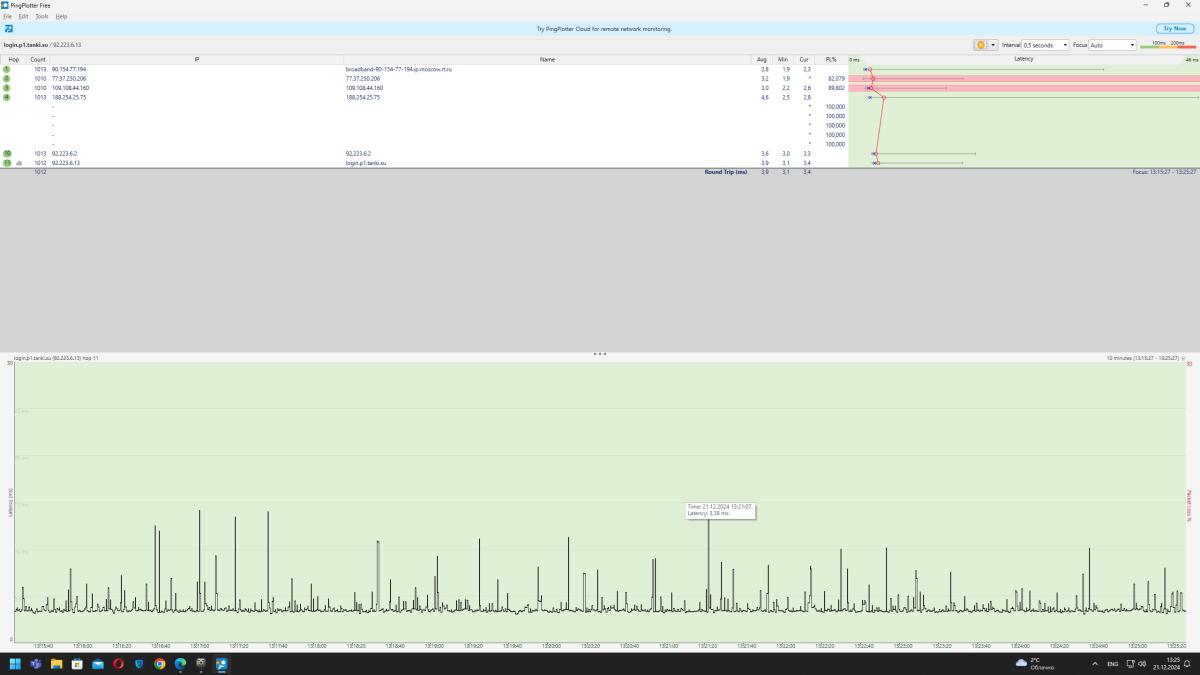1200x675 pixels.
Task: Expand the Interval 0,5 seconds dropdown
Action: coord(1045,45)
